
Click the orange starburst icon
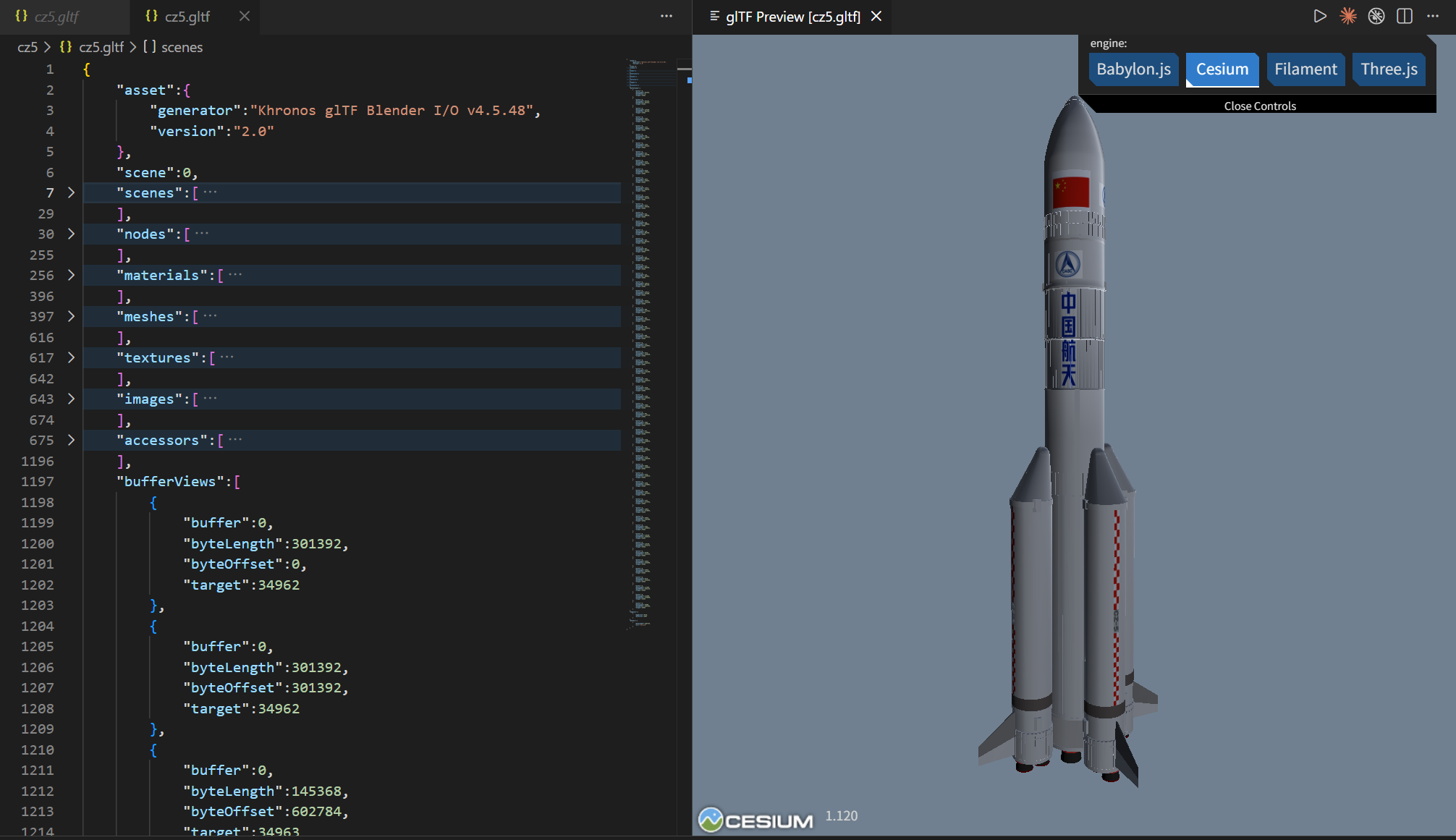1348,16
